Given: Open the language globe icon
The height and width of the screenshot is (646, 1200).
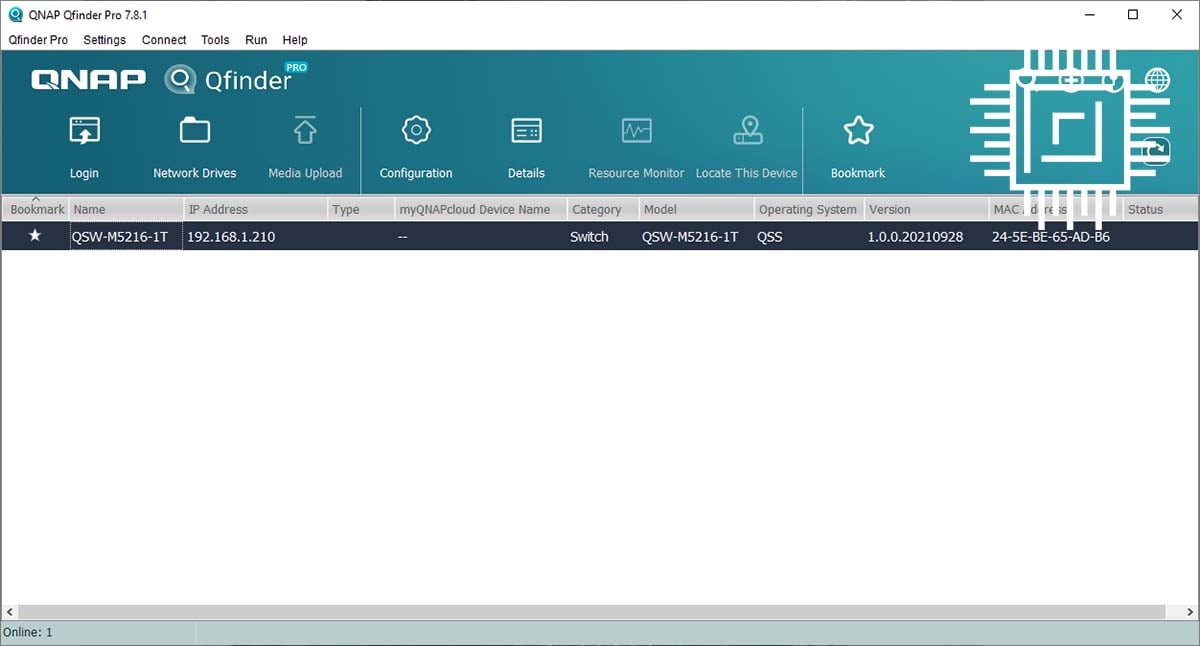Looking at the screenshot, I should pos(1157,80).
